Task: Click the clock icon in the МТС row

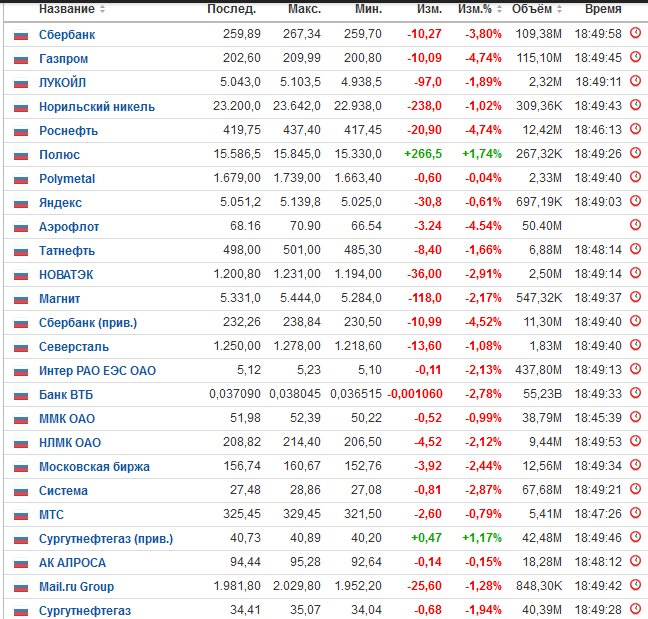Action: point(636,512)
